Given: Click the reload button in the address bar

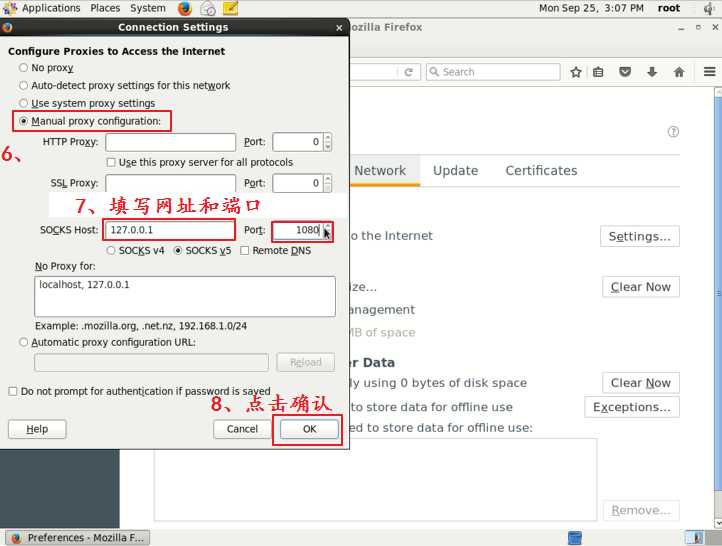Looking at the screenshot, I should tap(408, 72).
